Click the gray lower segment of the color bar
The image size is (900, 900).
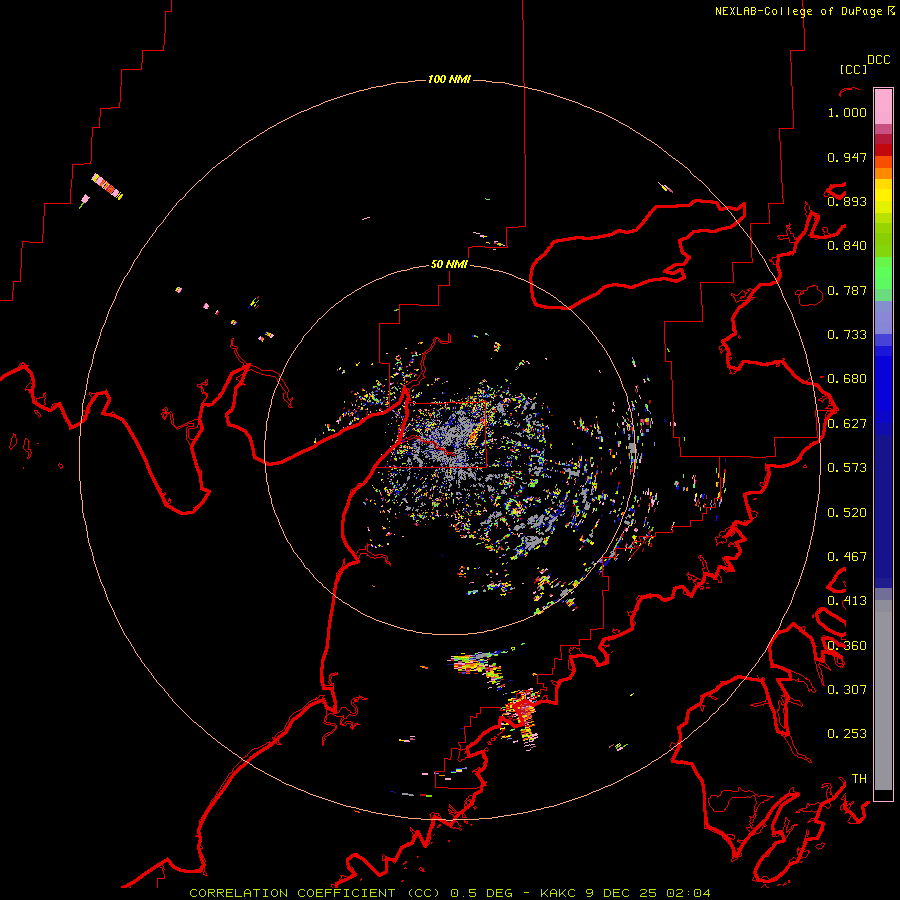click(x=883, y=695)
